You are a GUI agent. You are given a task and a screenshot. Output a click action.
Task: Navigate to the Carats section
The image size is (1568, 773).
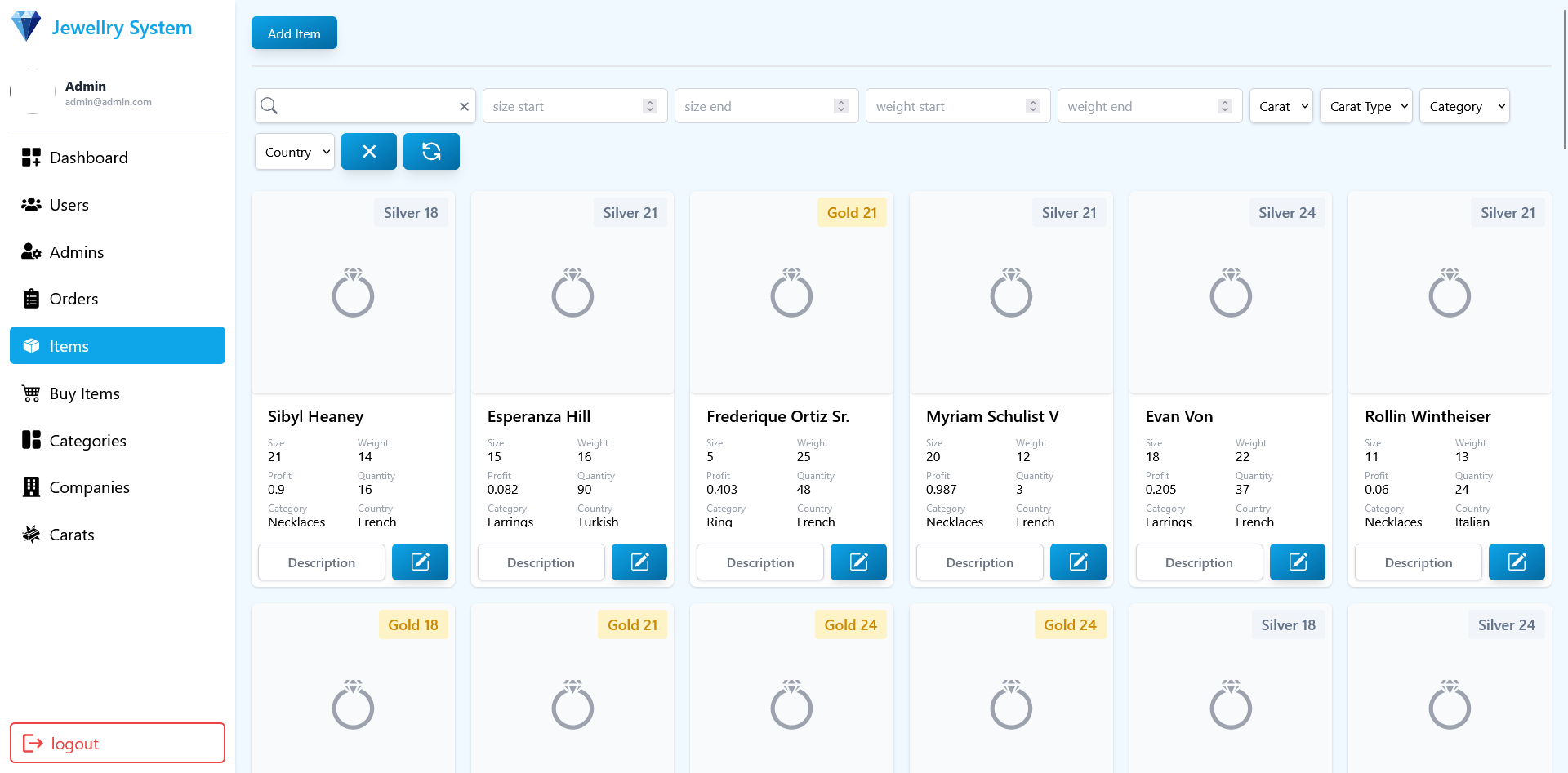[72, 535]
